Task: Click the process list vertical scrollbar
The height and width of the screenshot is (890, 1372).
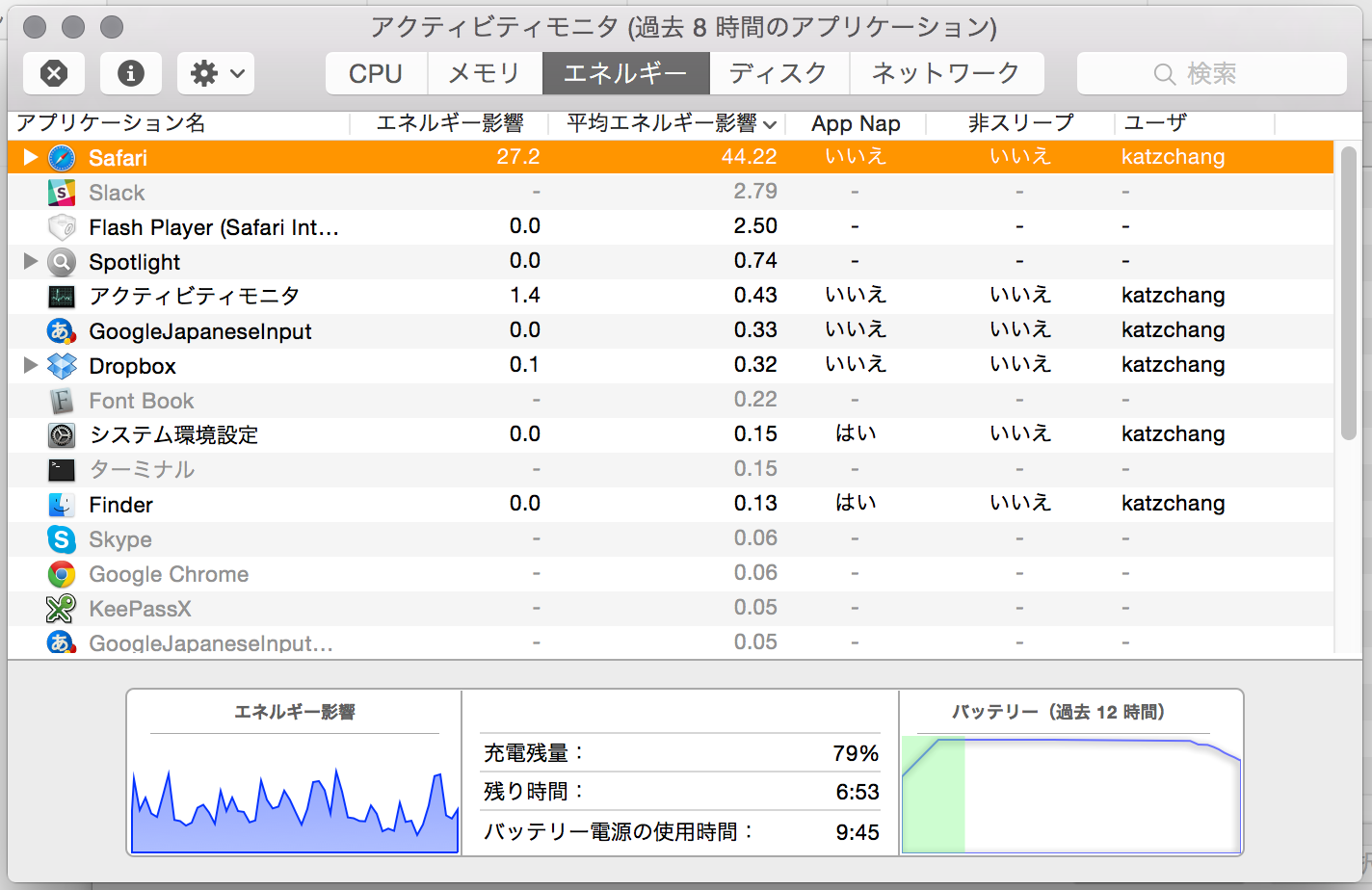Action: [1348, 293]
